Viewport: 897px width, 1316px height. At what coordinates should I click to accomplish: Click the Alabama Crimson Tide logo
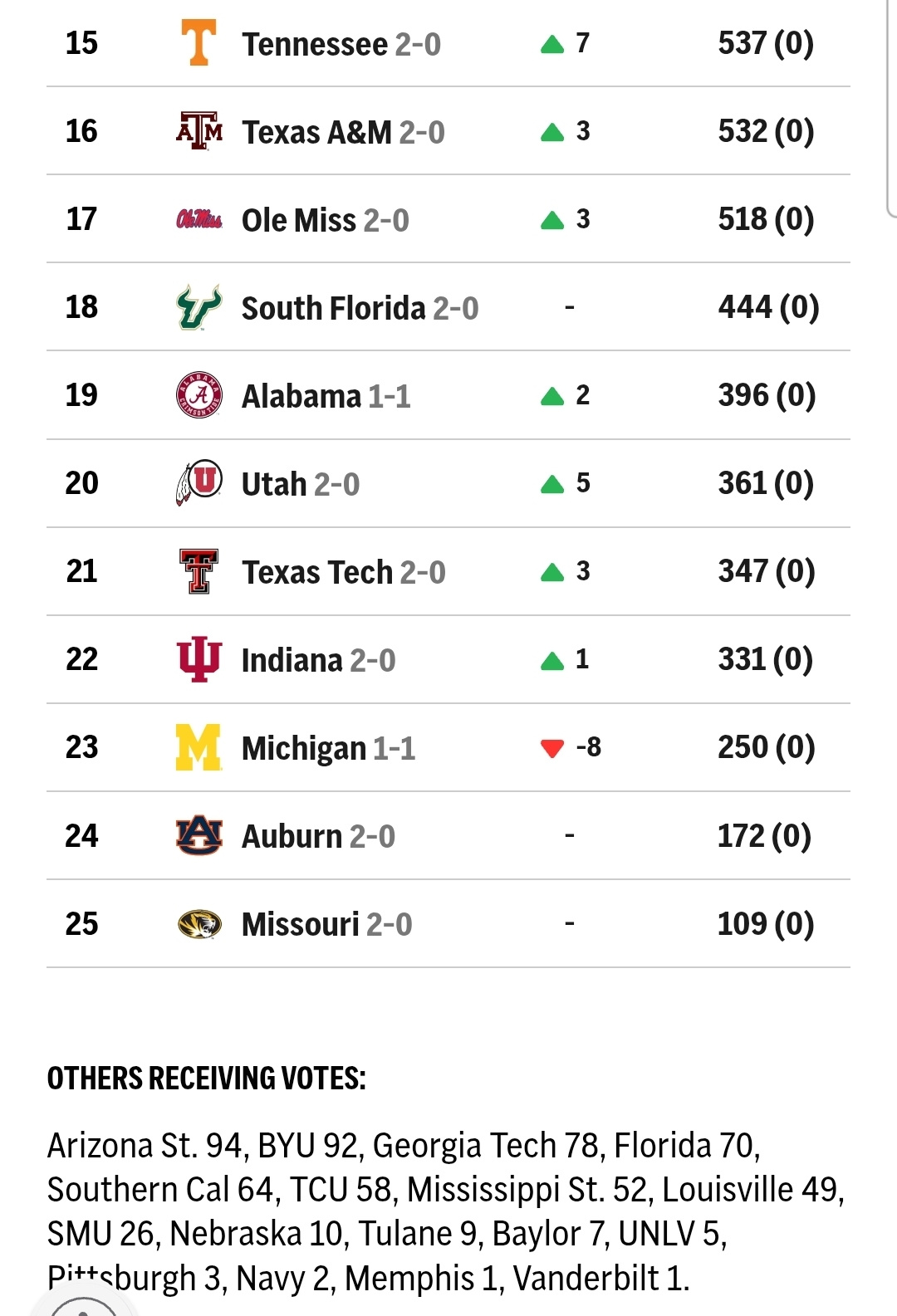pos(199,395)
